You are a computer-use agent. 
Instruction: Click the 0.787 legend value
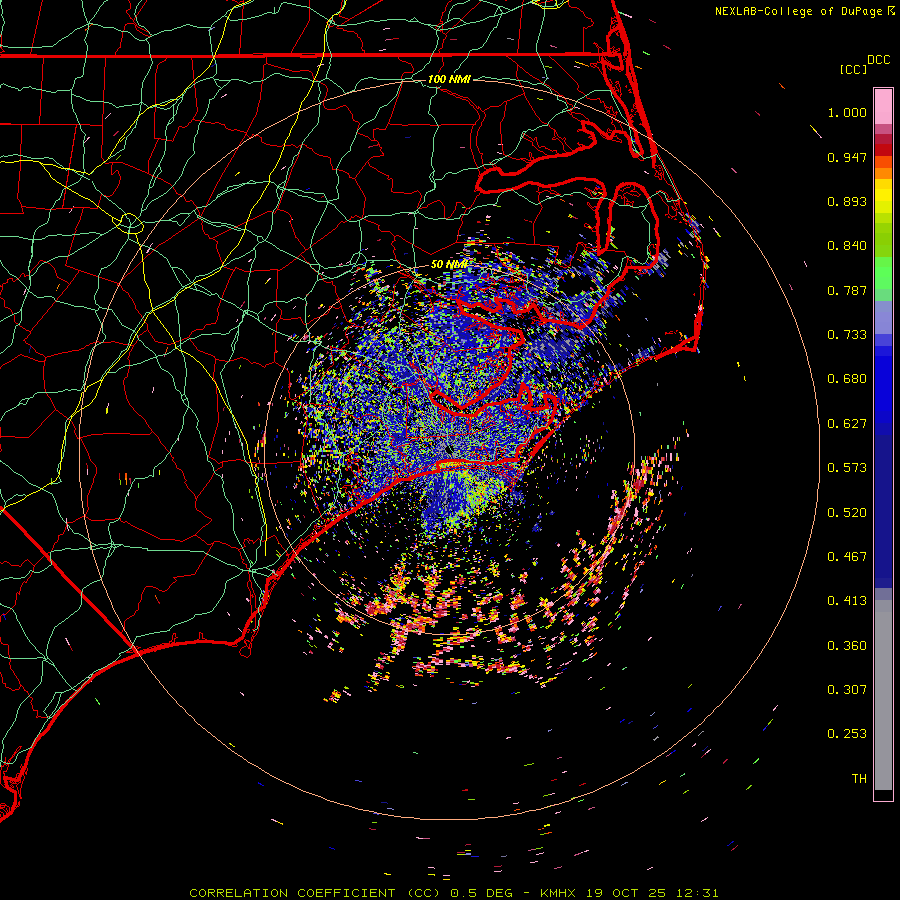point(847,290)
